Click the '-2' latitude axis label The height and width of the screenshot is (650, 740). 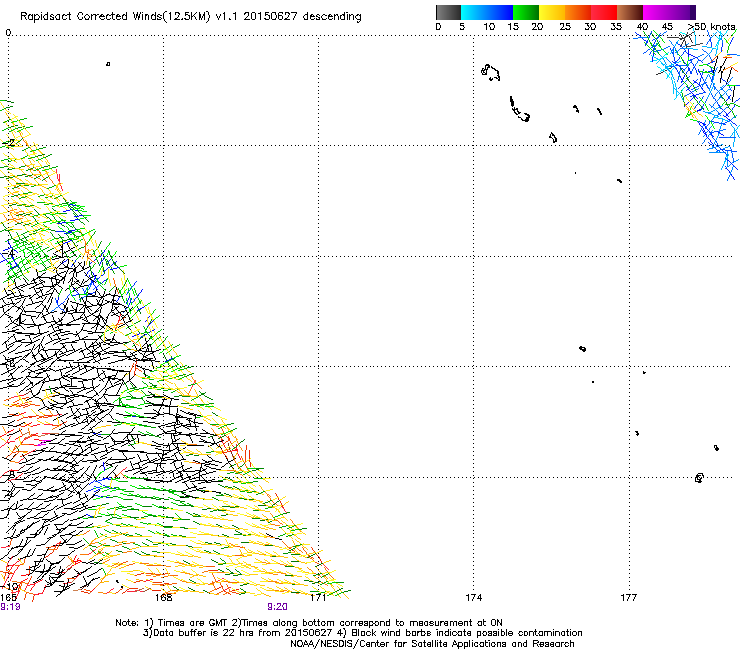(10, 142)
